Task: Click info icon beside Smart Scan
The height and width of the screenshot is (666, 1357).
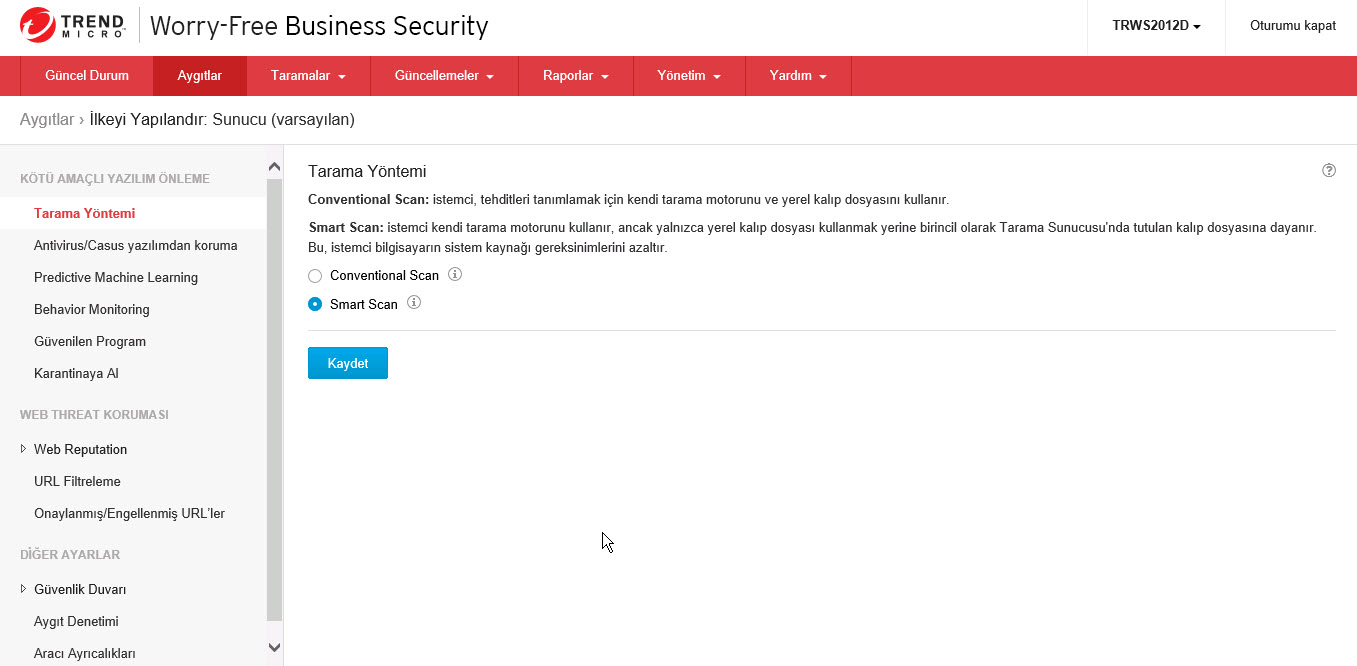Action: coord(414,303)
